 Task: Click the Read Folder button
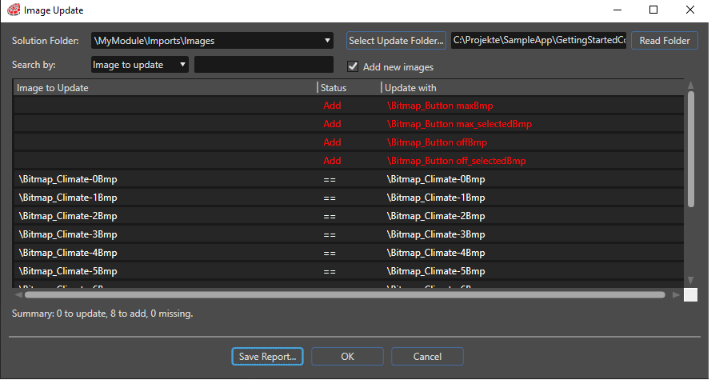point(664,40)
